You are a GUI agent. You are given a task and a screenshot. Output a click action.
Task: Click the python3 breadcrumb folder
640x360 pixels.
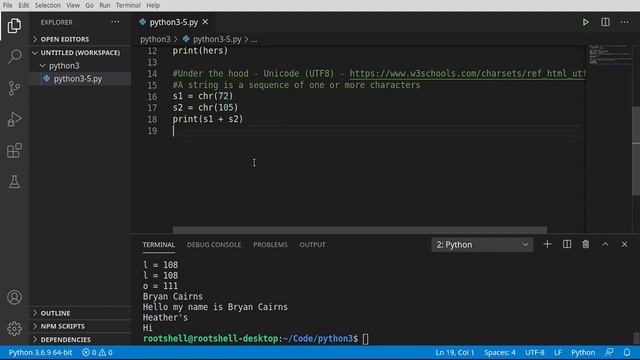click(155, 39)
